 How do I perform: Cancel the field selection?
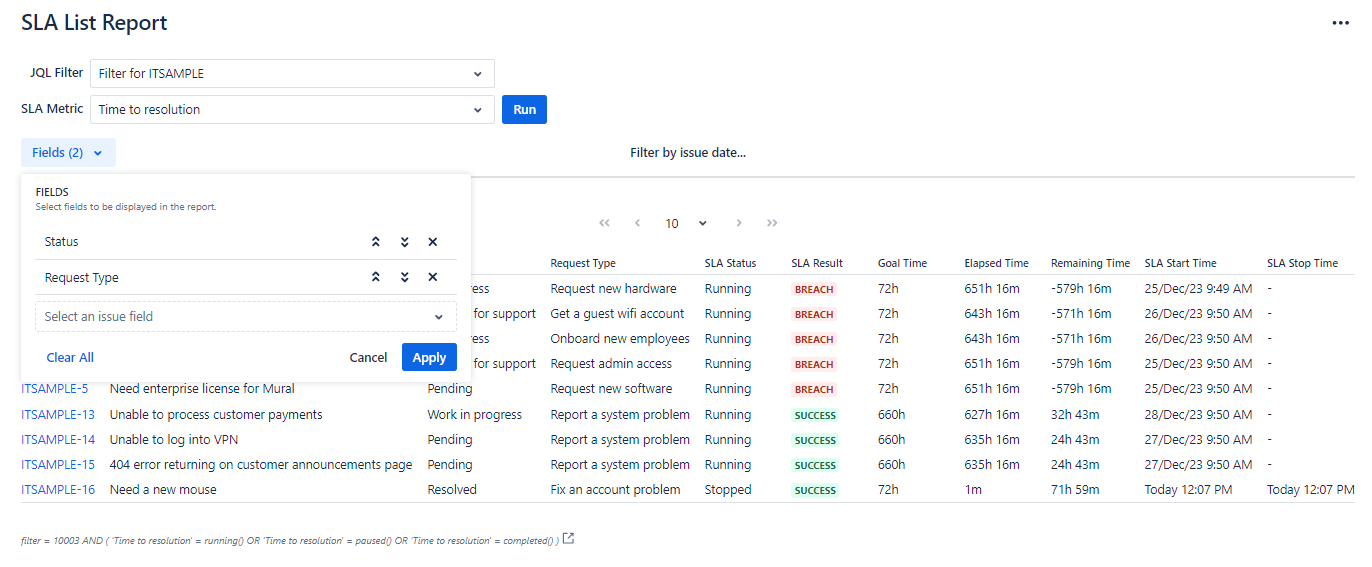click(368, 357)
